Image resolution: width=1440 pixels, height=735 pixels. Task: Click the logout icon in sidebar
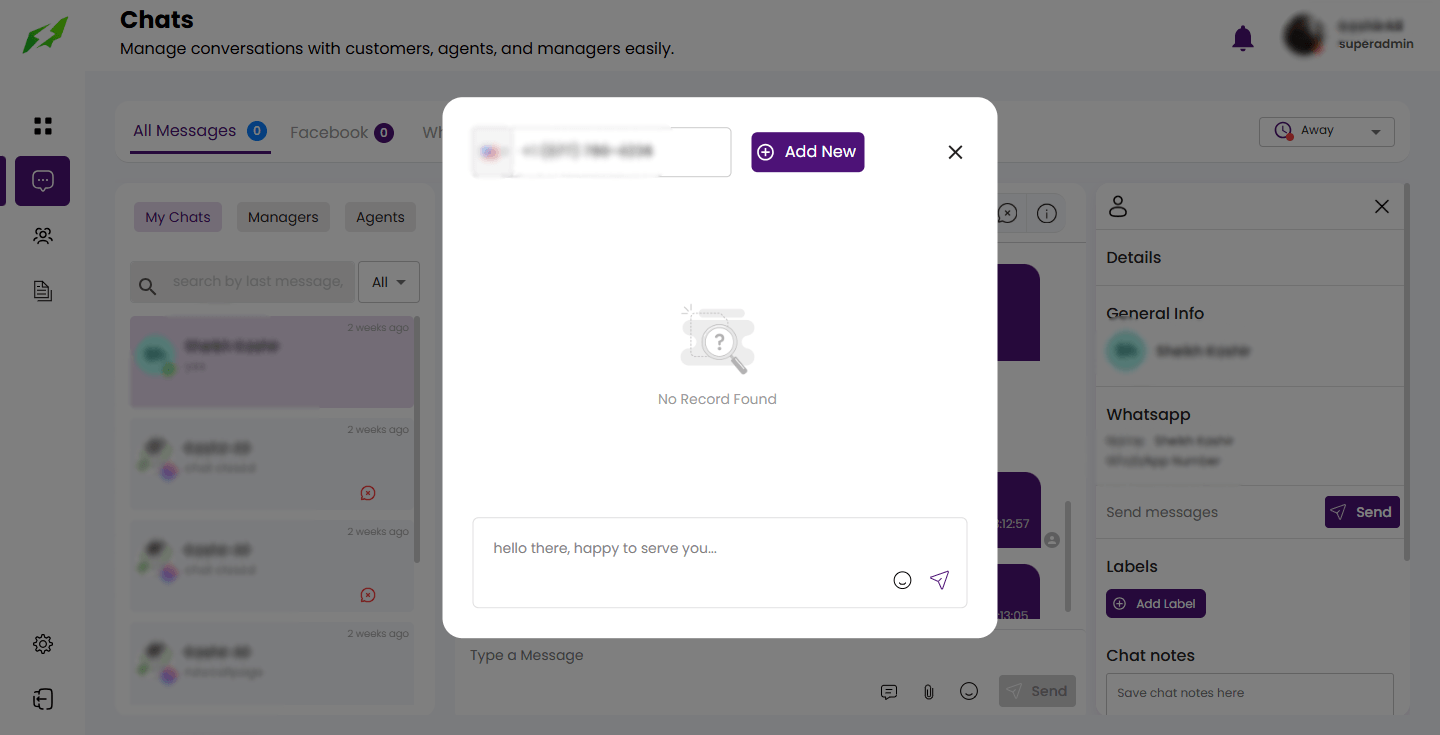(43, 699)
